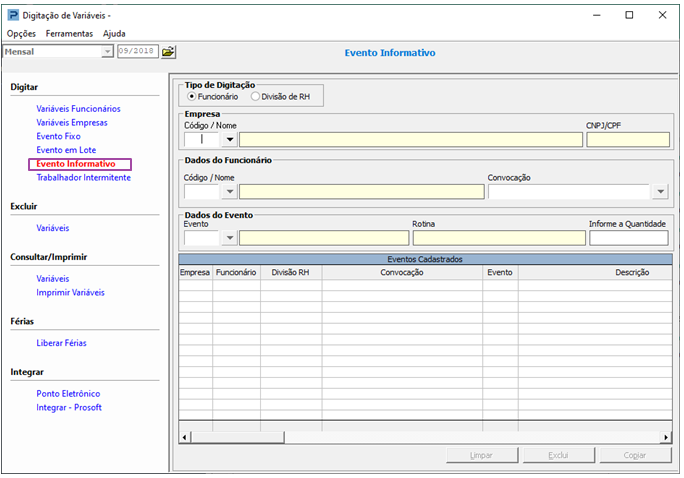Expand the Evento code dropdown arrow
684x478 pixels.
[230, 238]
